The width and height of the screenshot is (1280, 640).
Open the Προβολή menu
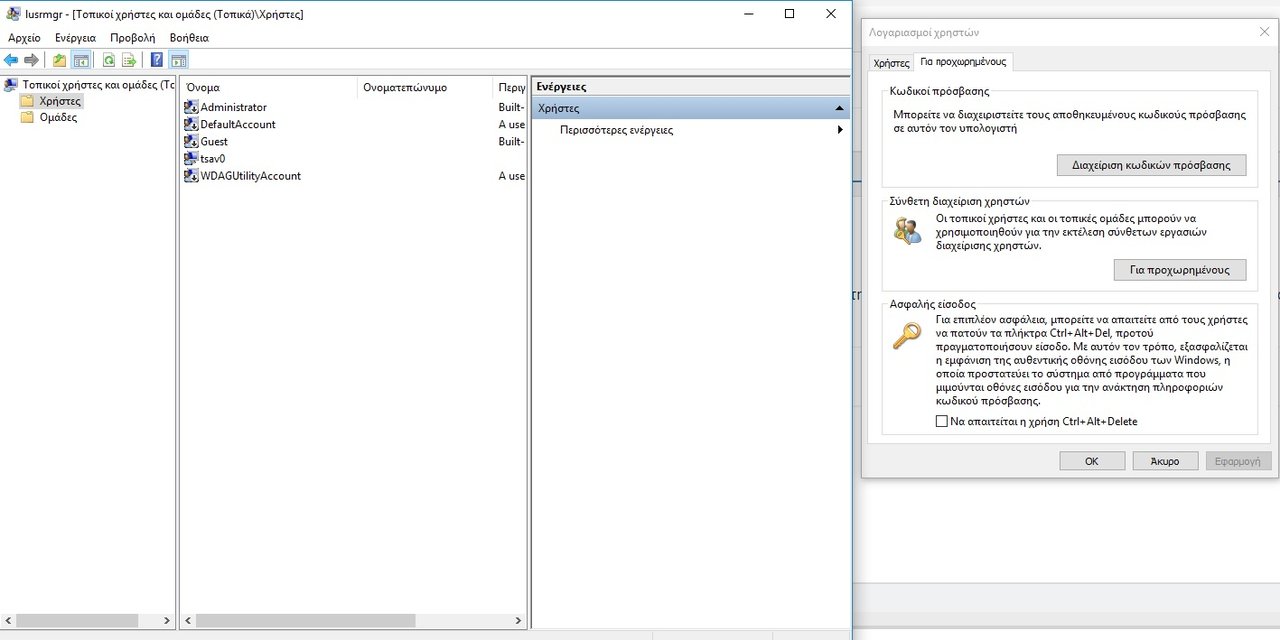[132, 37]
